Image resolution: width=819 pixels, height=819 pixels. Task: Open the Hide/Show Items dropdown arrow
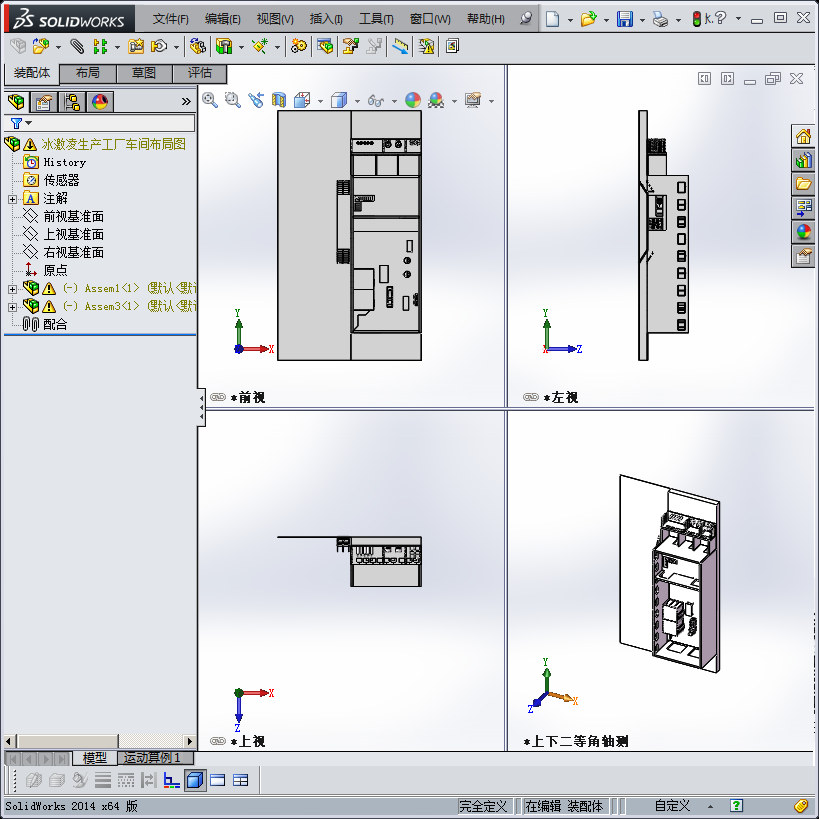coord(394,101)
